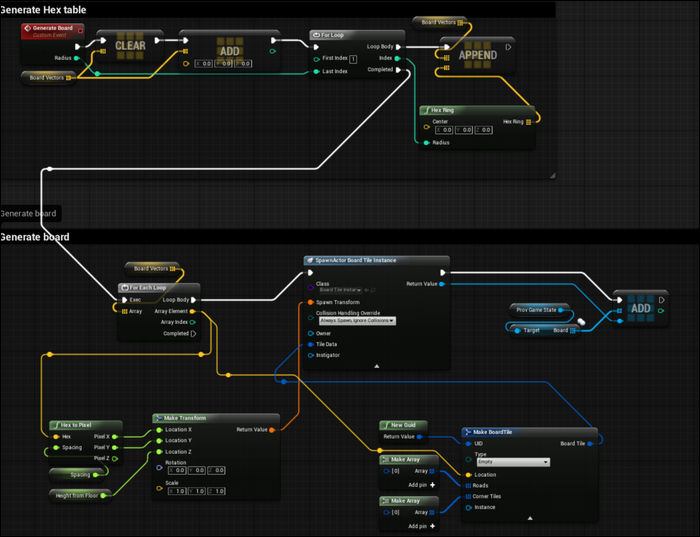
Task: Click the Location X pin label in Make Transform
Action: pyautogui.click(x=179, y=430)
